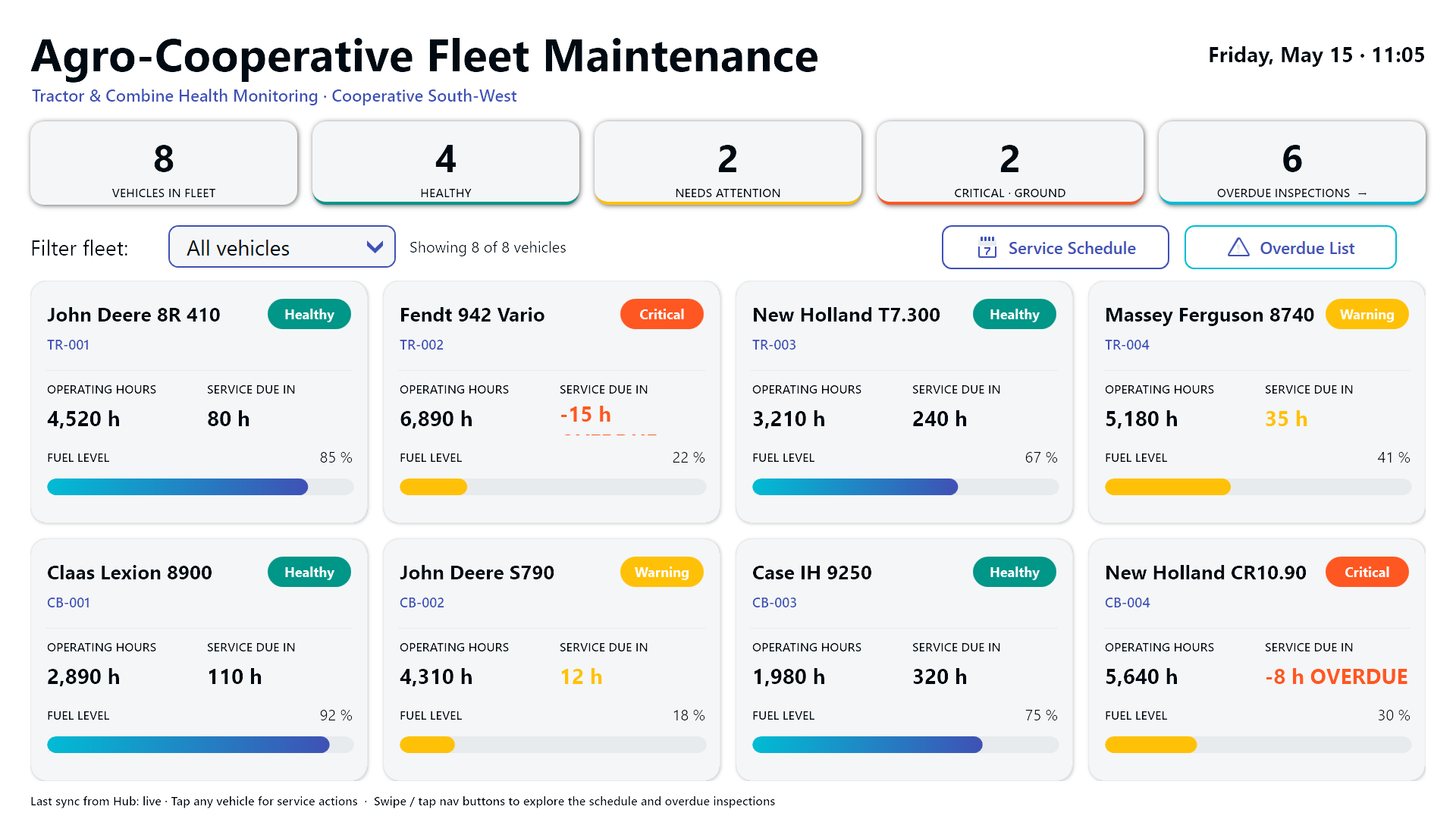Click the Fendt 942 Vario fuel bar
The image size is (1456, 819).
[x=553, y=487]
